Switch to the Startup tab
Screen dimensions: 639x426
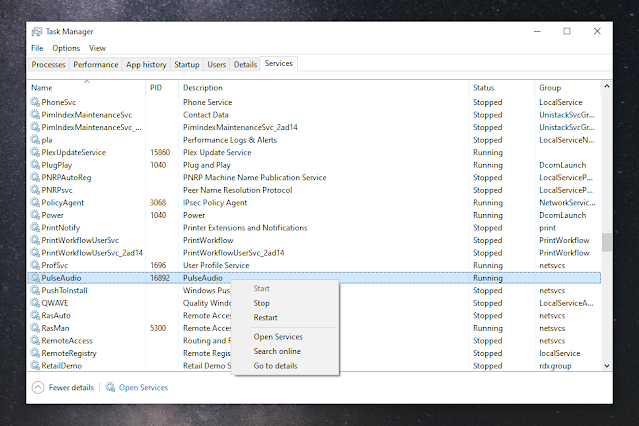pyautogui.click(x=187, y=64)
